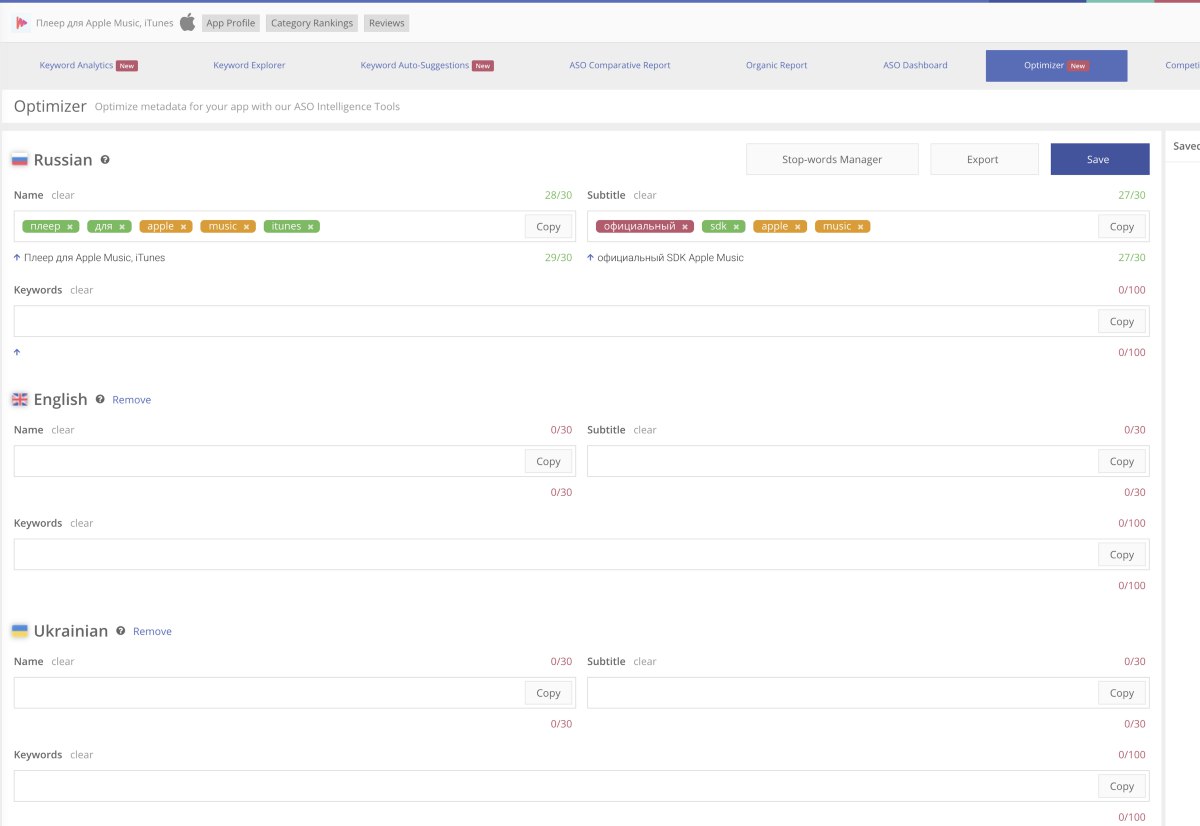Open Reviews

click(387, 23)
